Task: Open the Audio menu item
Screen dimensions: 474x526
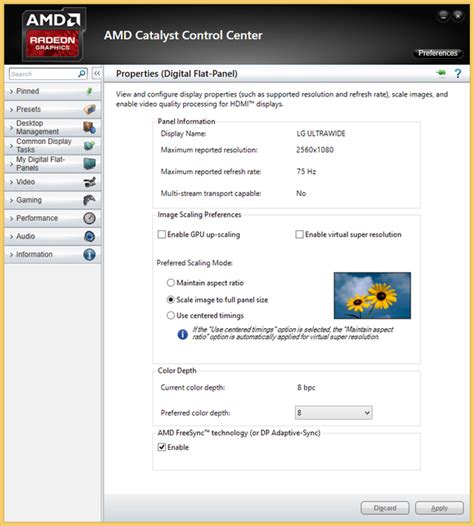Action: coord(53,236)
